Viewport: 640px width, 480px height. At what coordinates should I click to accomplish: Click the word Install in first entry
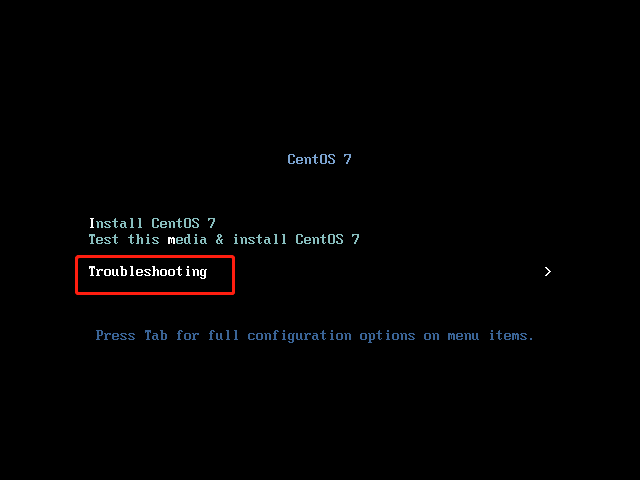(116, 223)
